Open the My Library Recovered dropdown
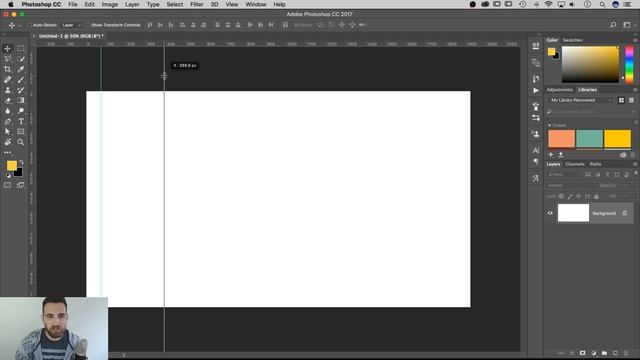 [x=581, y=100]
